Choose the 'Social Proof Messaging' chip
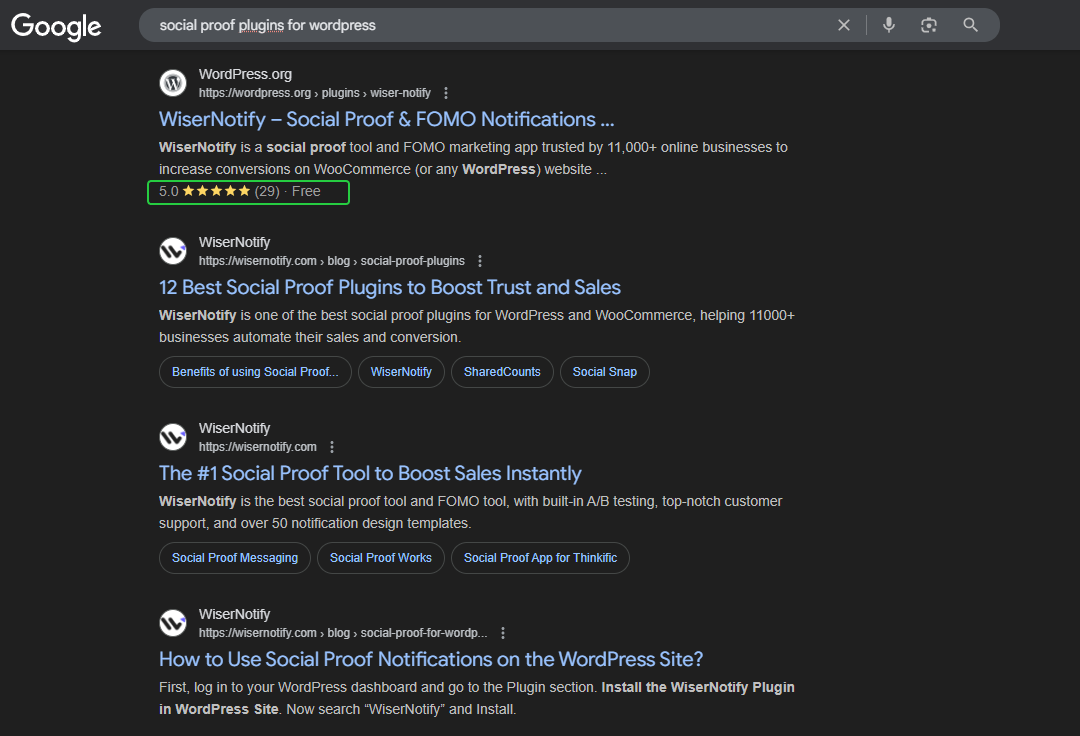 click(x=235, y=558)
